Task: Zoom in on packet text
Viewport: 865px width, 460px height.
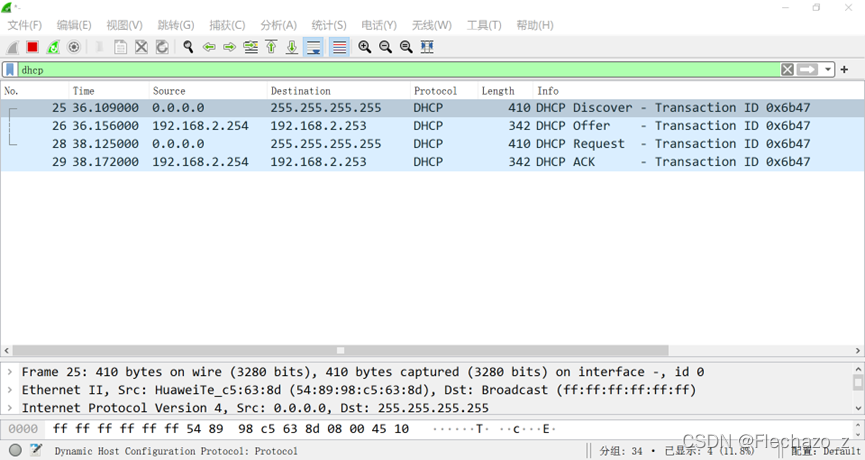Action: [365, 47]
